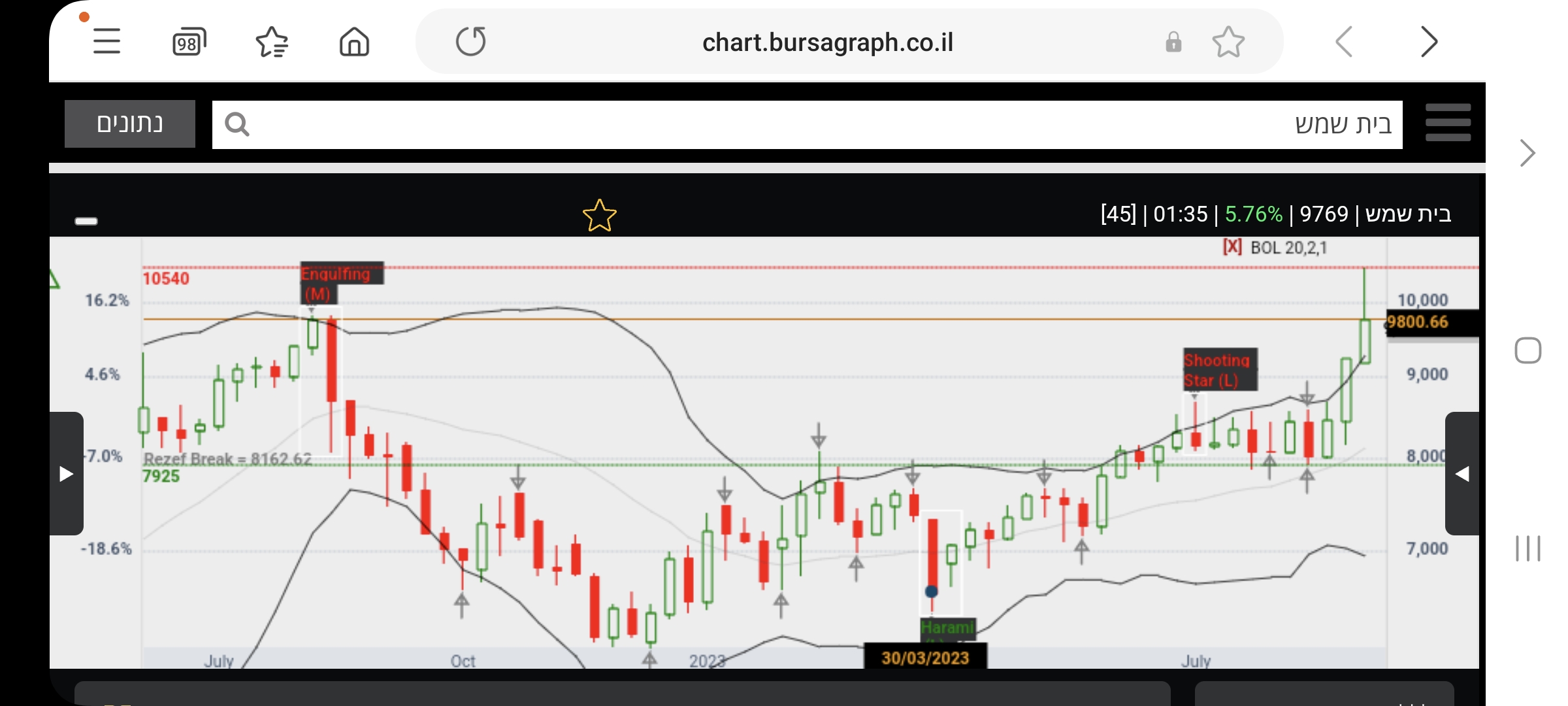Collapse the chart with the minus button
This screenshot has height=706, width=1568.
coord(86,221)
